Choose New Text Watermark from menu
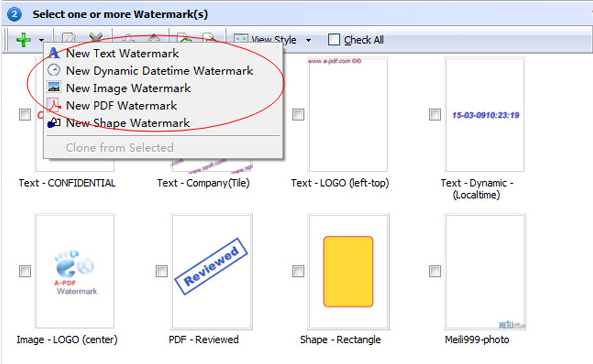593x364 pixels. pos(163,53)
